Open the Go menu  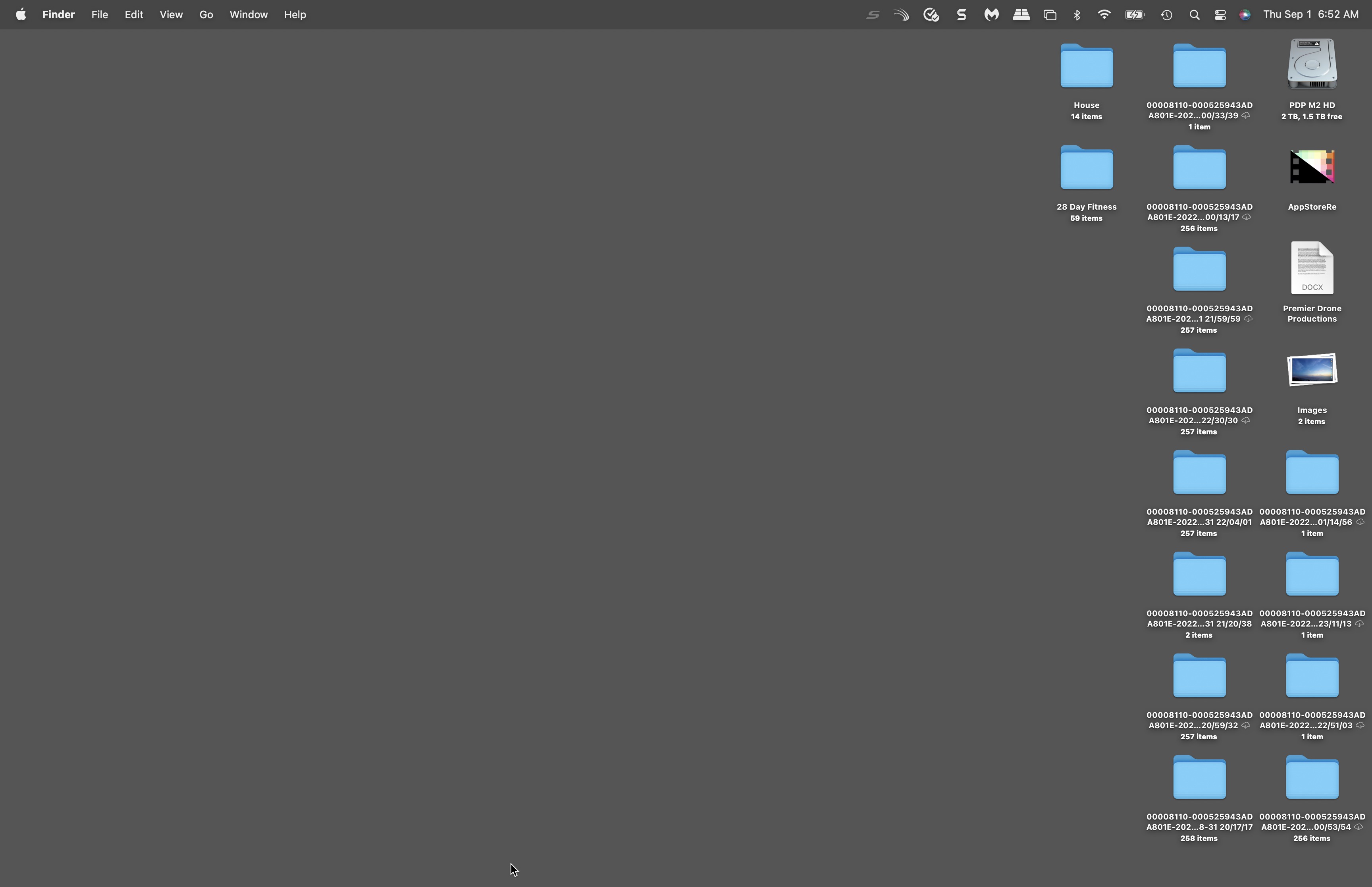pyautogui.click(x=206, y=14)
